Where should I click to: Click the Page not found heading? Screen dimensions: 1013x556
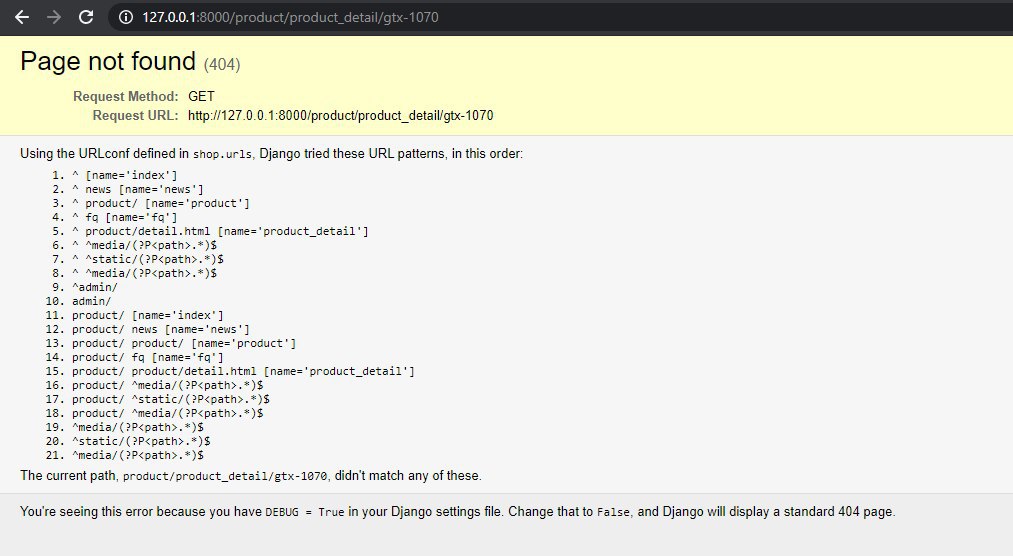tap(108, 61)
